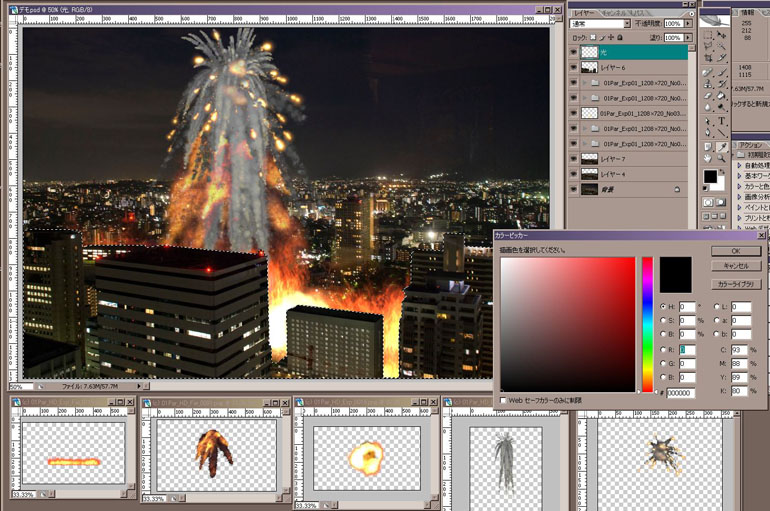Select the Path Selection tool
Image resolution: width=770 pixels, height=511 pixels.
(x=708, y=121)
